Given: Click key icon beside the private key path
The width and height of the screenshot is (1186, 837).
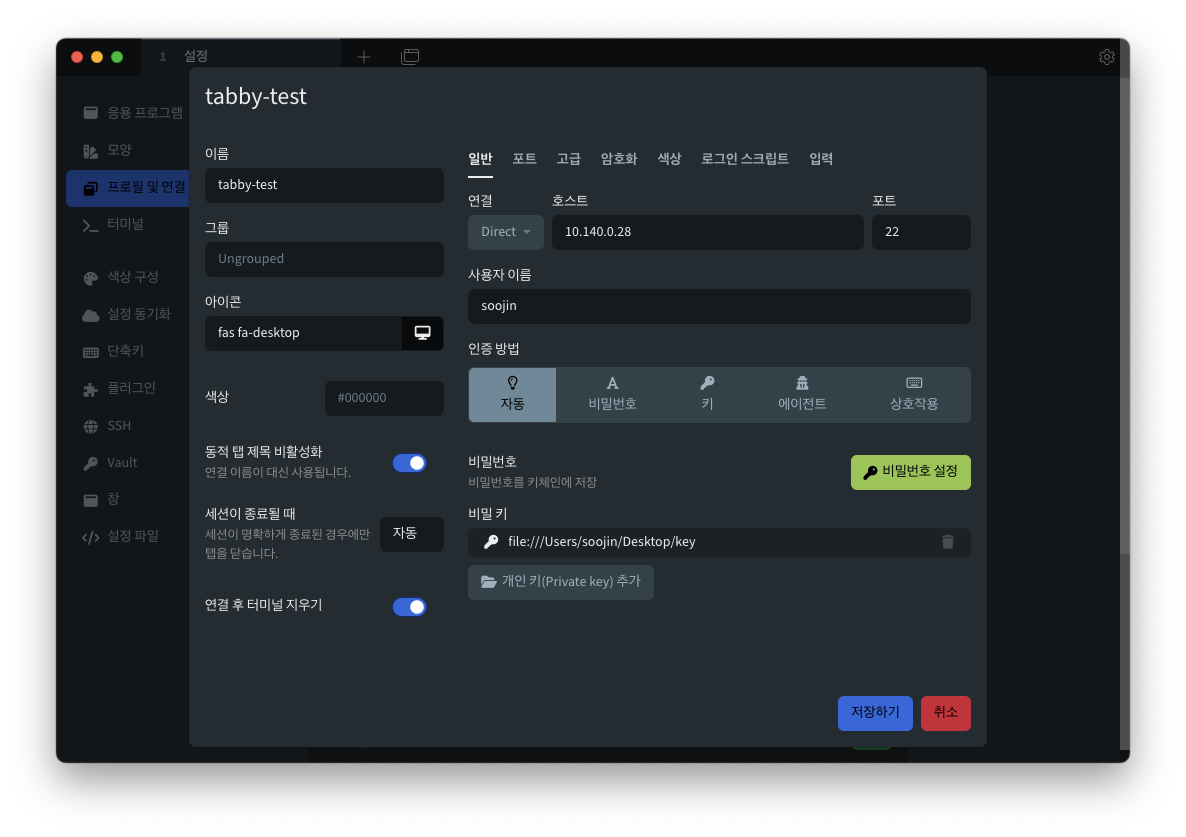Looking at the screenshot, I should point(491,541).
